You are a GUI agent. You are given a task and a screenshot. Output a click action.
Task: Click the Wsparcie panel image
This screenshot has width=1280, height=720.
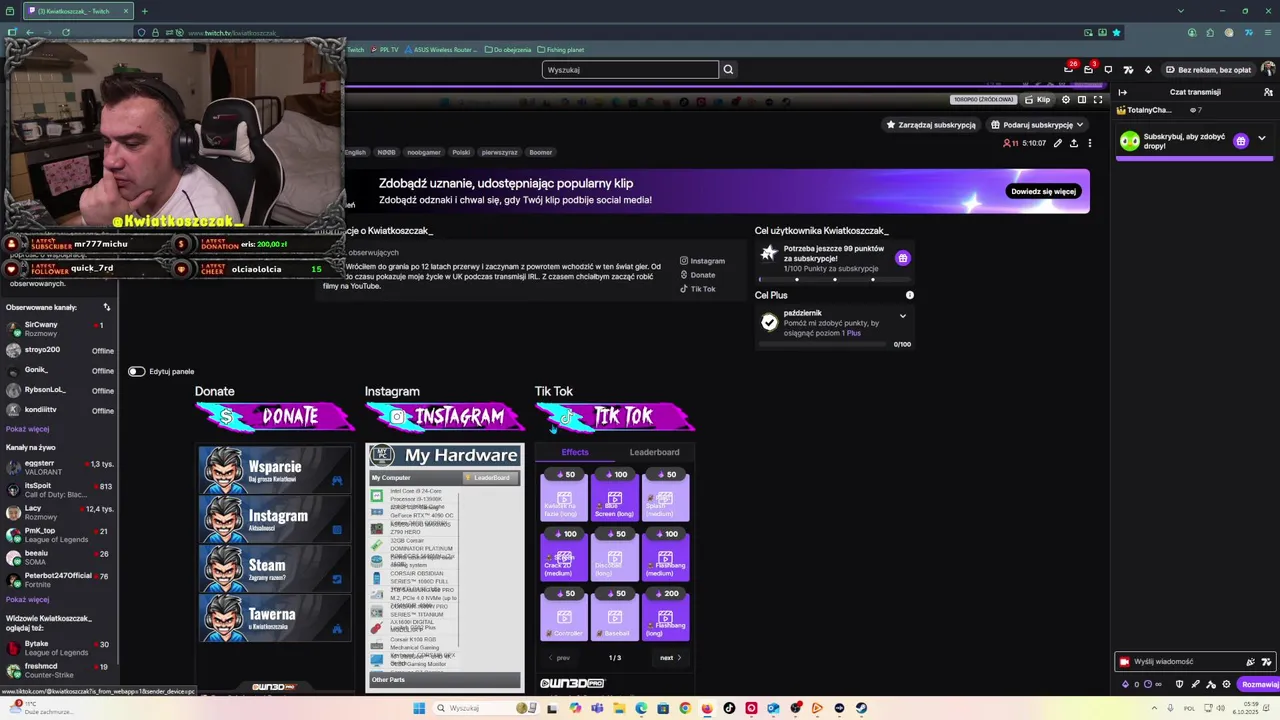point(274,470)
